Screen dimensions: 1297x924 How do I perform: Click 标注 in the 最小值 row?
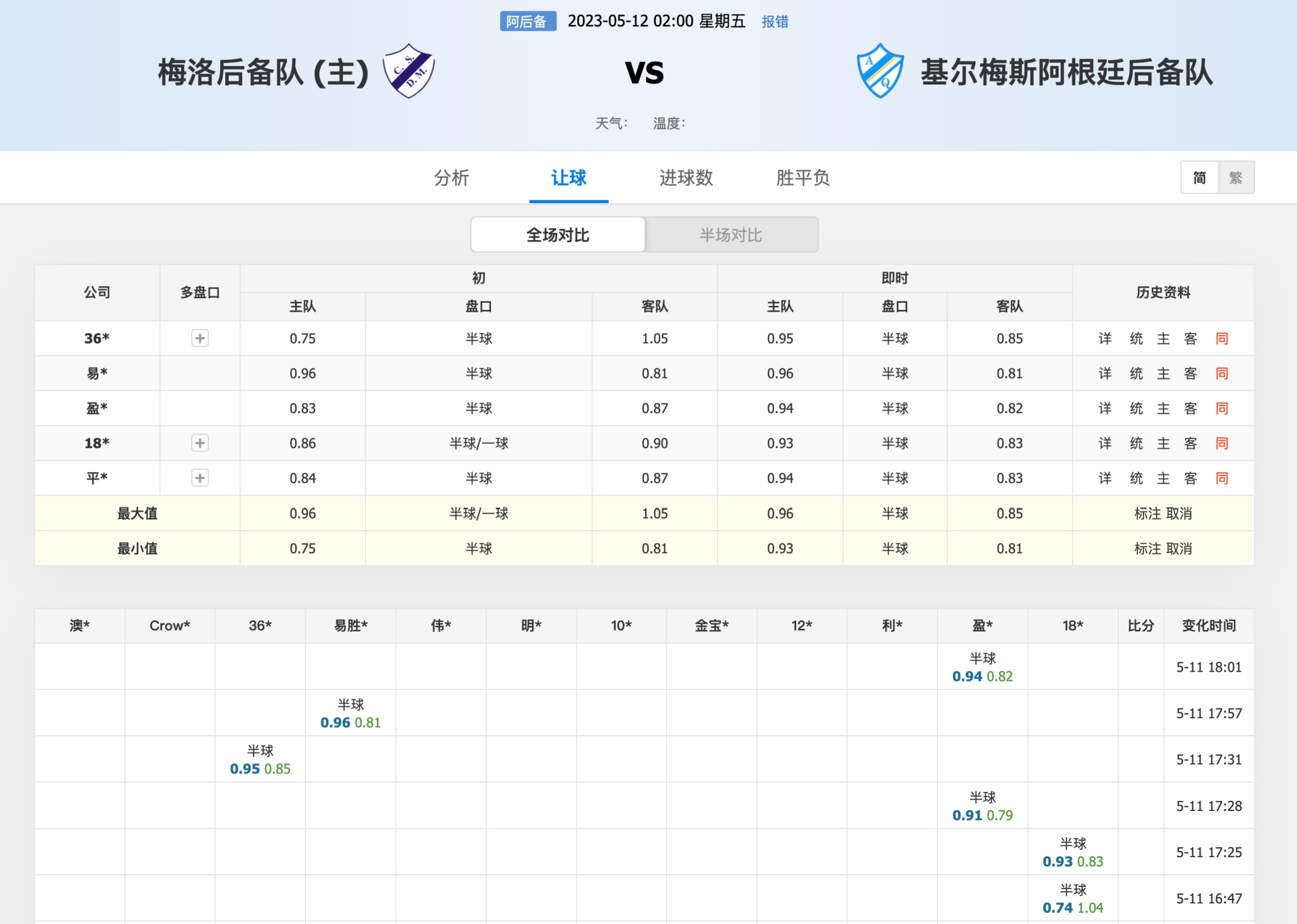click(1147, 549)
